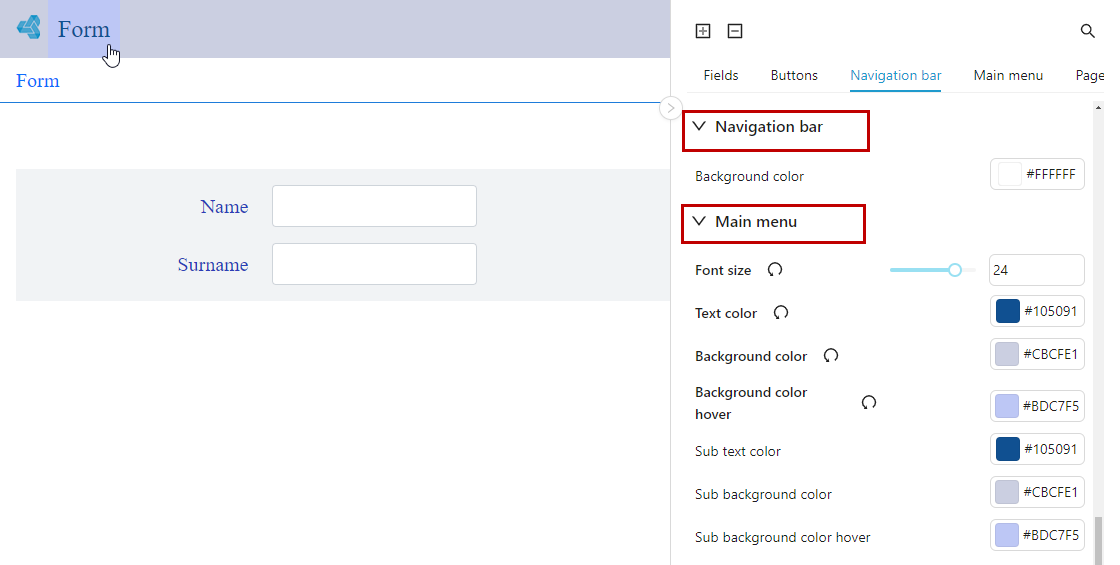This screenshot has height=565, width=1120.
Task: Switch to the Fields tab
Action: click(721, 75)
